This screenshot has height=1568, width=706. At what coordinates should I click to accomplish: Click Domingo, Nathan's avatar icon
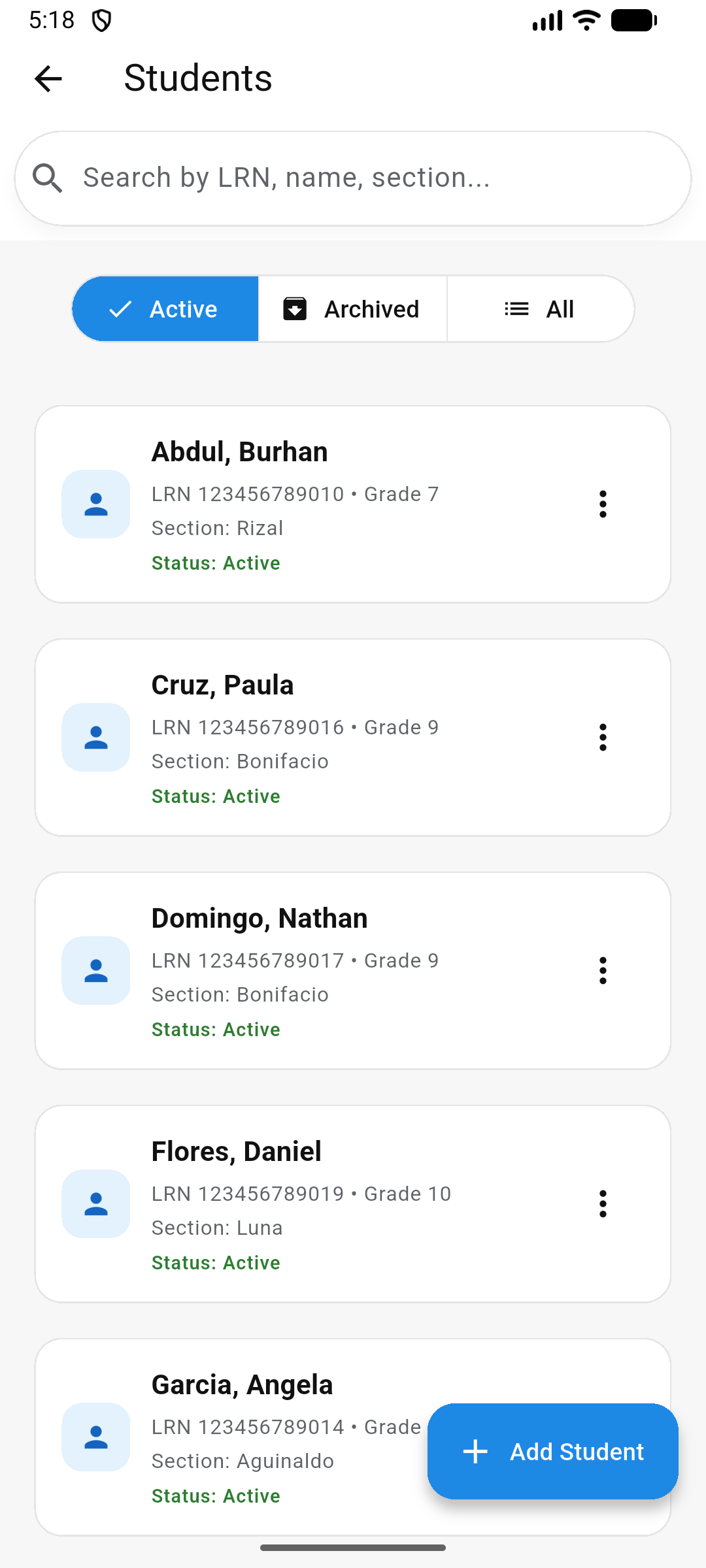coord(96,971)
